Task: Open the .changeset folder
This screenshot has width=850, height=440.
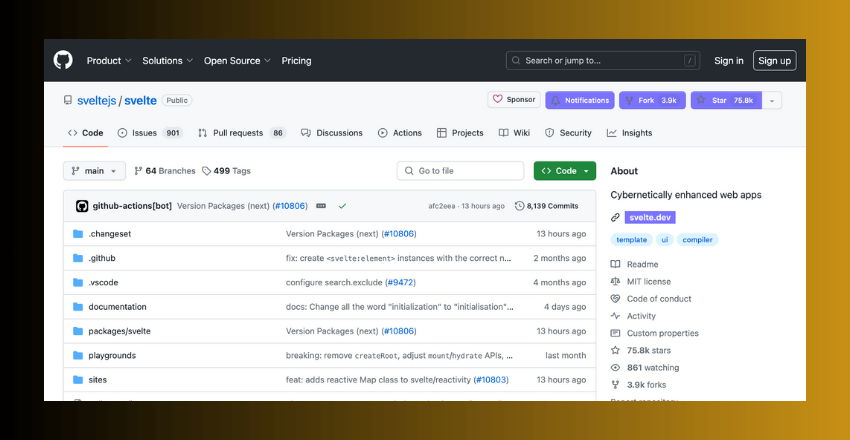Action: tap(110, 234)
